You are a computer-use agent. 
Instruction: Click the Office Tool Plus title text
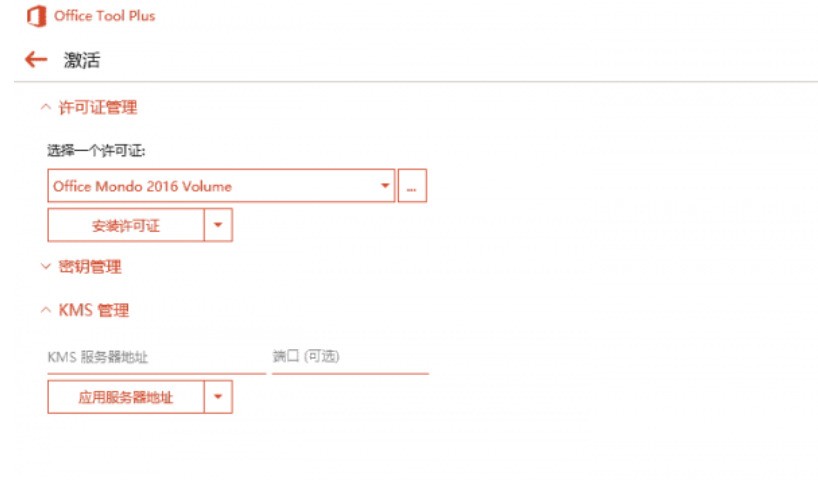[x=104, y=16]
